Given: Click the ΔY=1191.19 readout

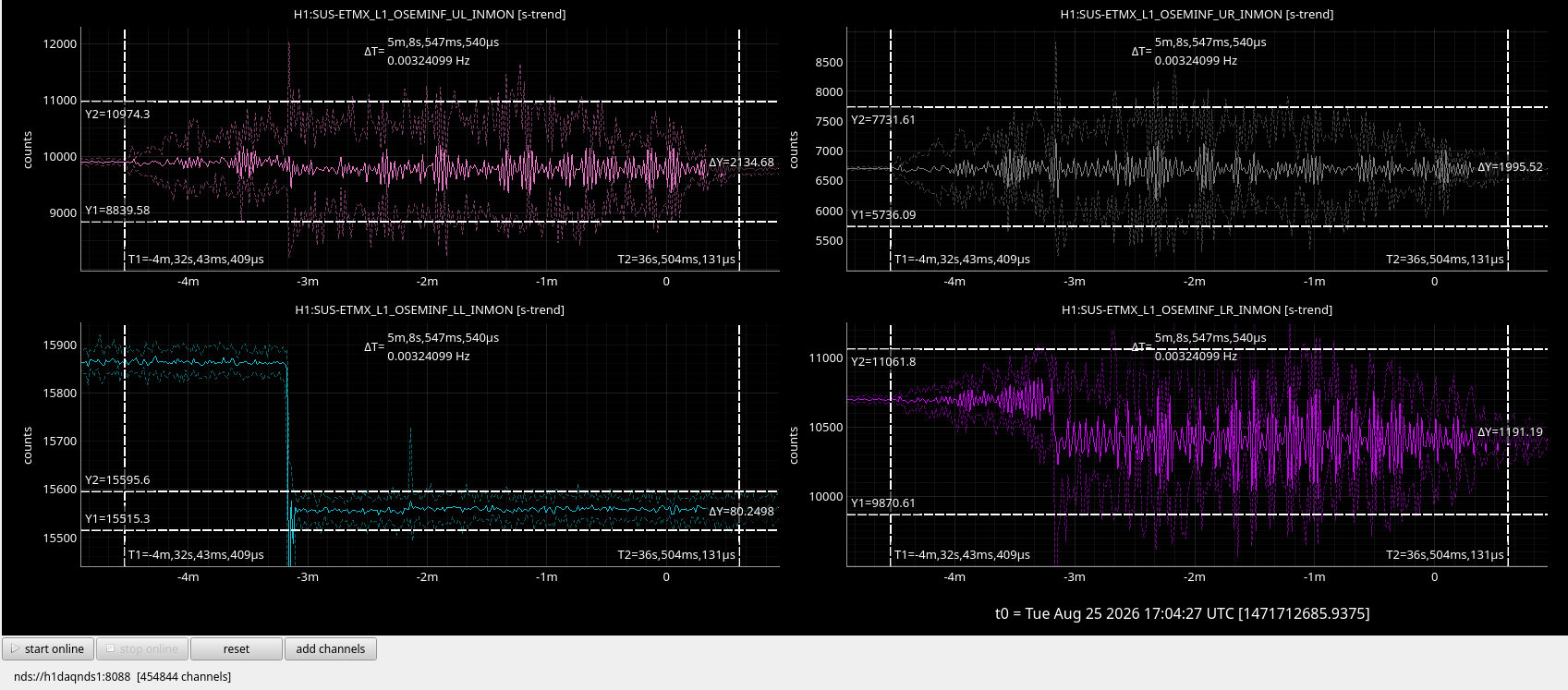Looking at the screenshot, I should tap(1510, 431).
